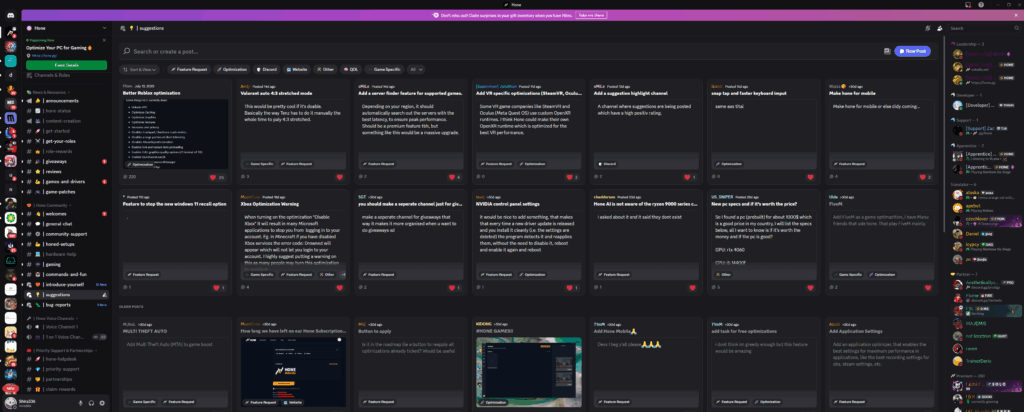Click the New Post button
The image size is (1024, 412).
coord(912,51)
